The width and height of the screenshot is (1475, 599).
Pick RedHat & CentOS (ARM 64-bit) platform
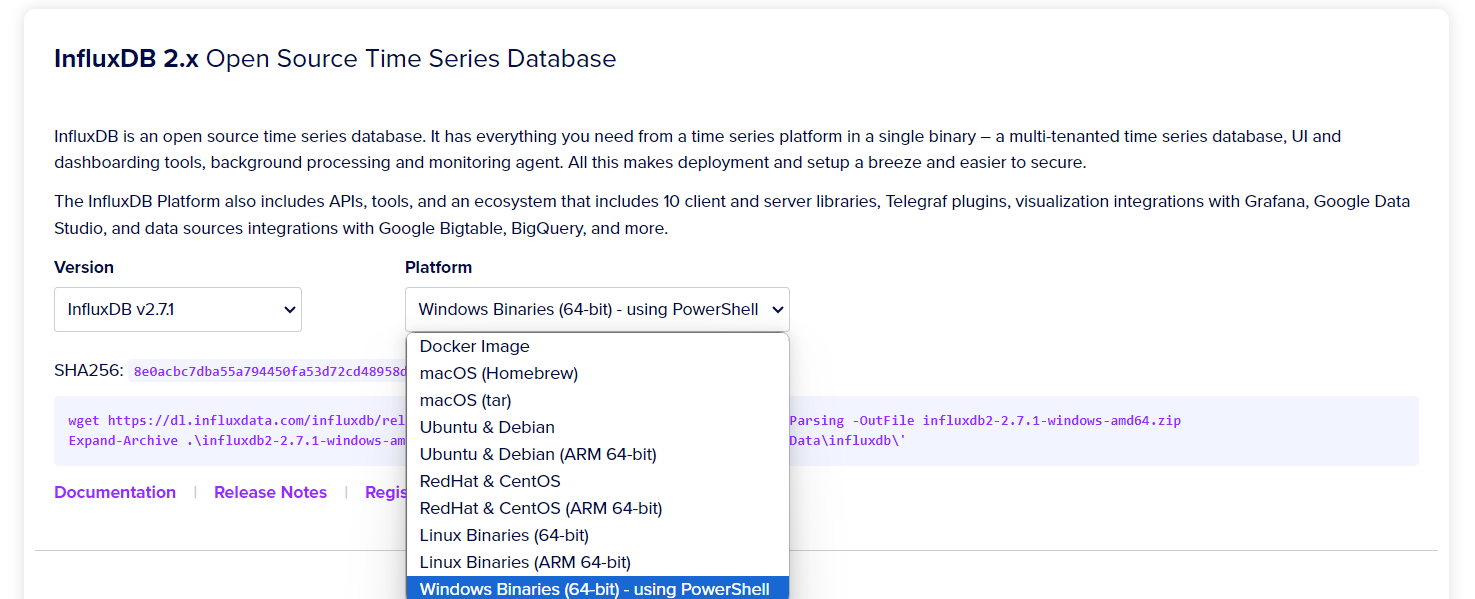click(x=597, y=508)
